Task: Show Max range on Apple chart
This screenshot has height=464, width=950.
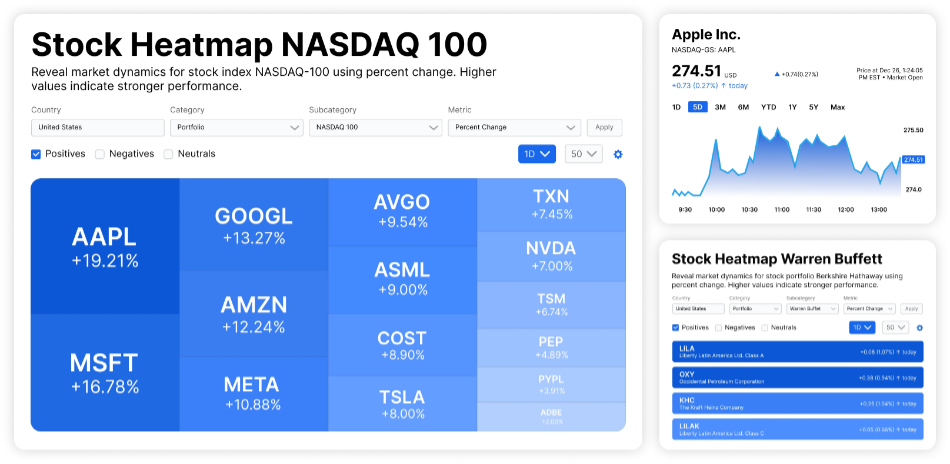Action: coord(837,107)
